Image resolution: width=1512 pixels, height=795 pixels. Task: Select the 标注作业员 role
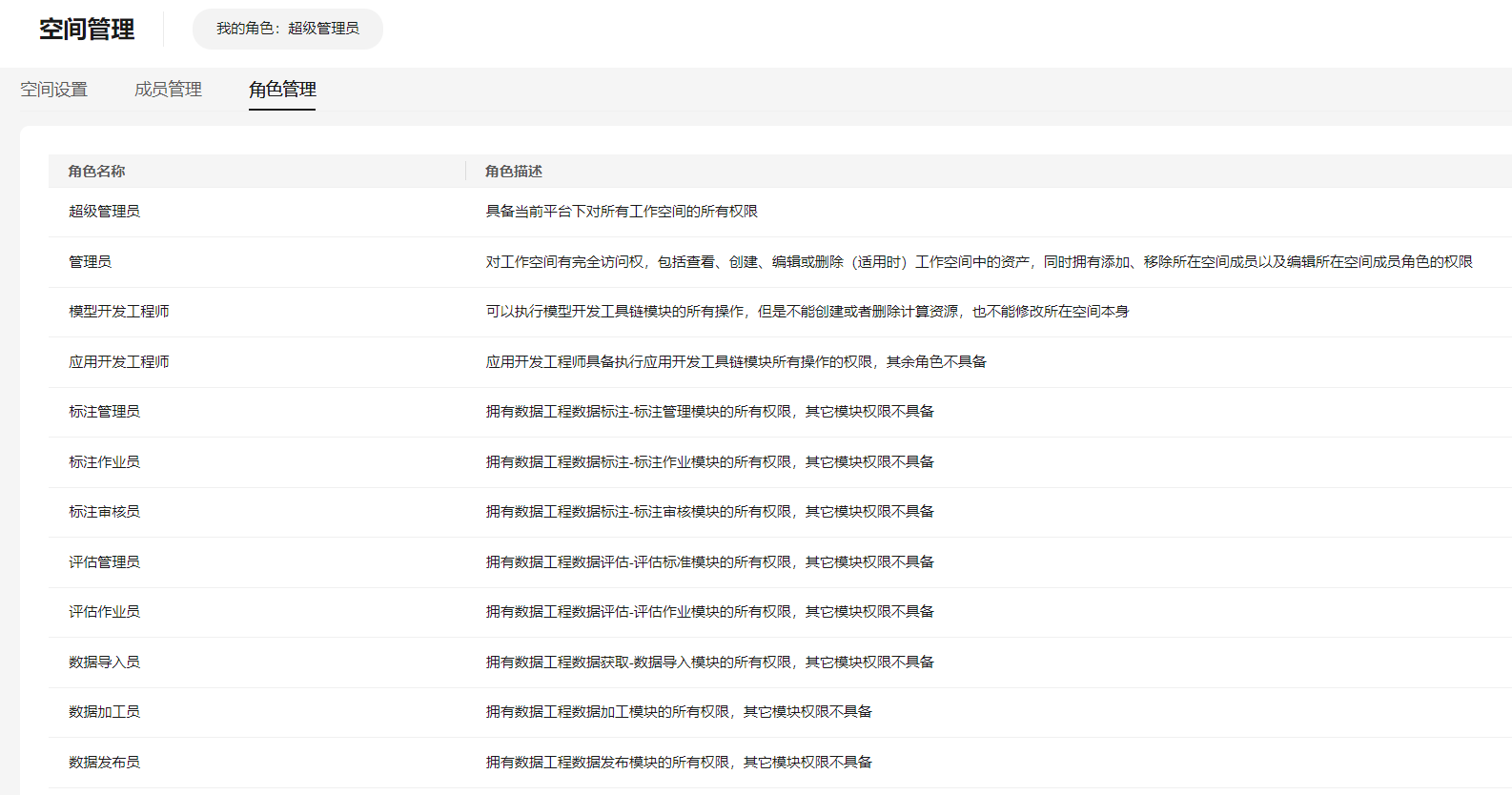pos(104,462)
